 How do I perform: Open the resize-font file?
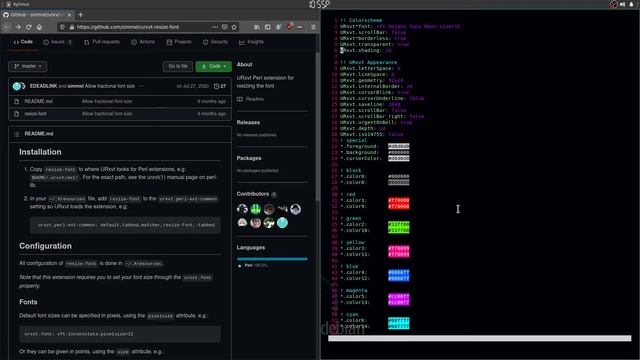tap(35, 113)
